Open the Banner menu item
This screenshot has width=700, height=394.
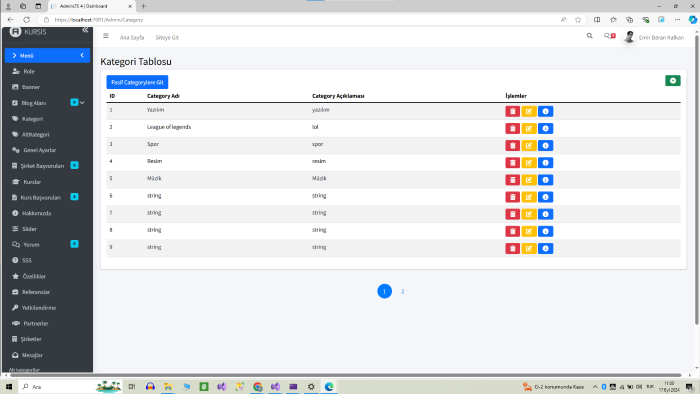(47, 87)
